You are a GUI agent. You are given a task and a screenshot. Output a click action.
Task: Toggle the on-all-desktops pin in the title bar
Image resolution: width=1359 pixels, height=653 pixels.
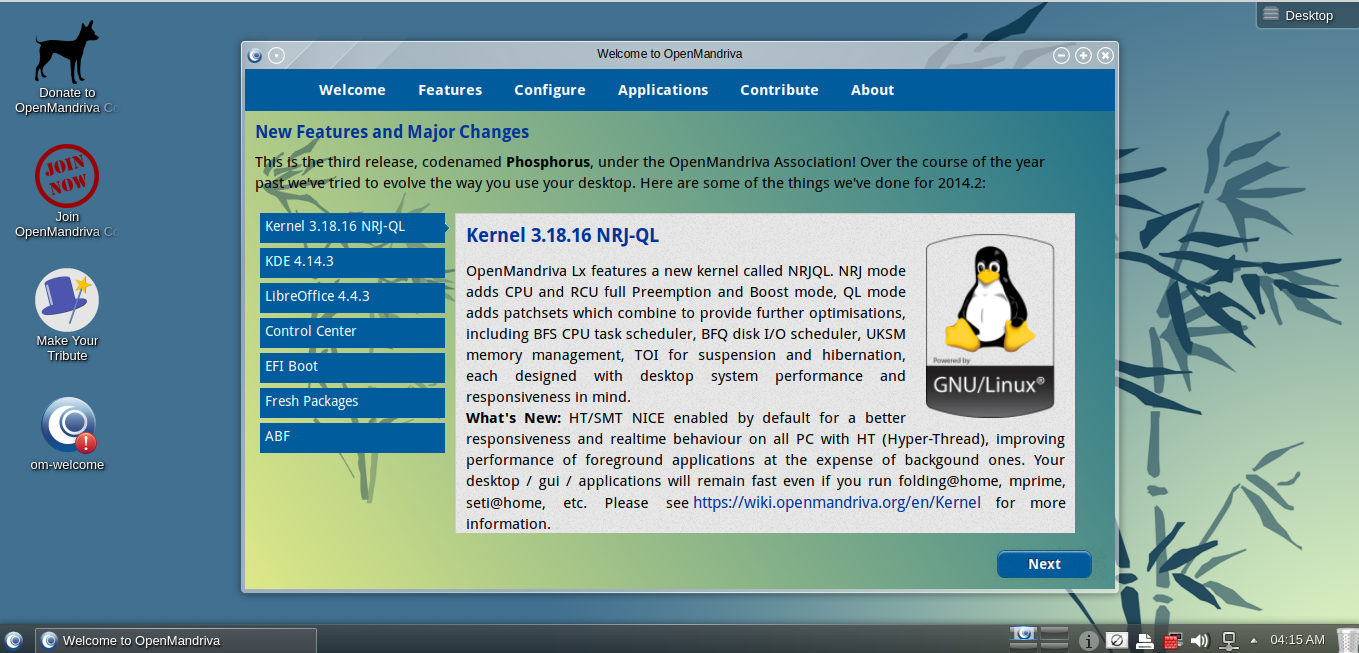tap(277, 55)
